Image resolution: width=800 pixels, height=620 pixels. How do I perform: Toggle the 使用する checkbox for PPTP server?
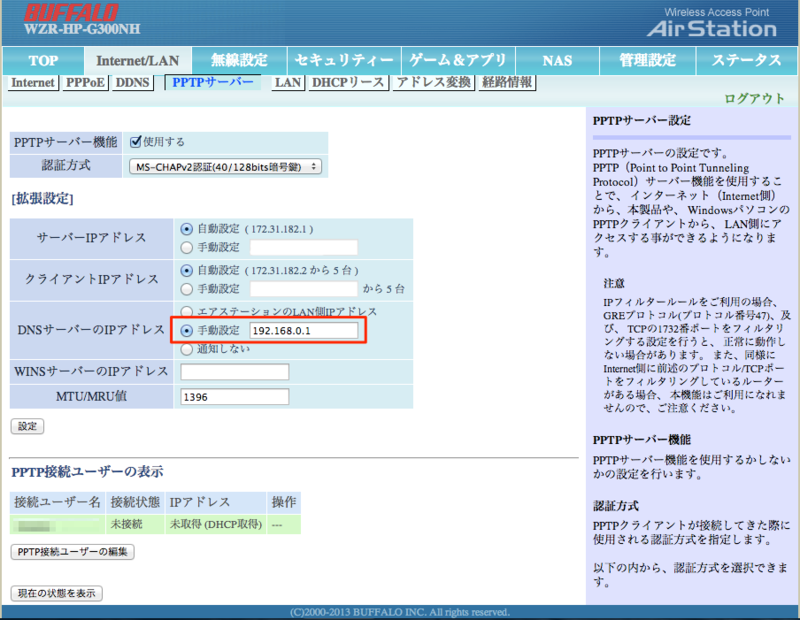pyautogui.click(x=135, y=142)
